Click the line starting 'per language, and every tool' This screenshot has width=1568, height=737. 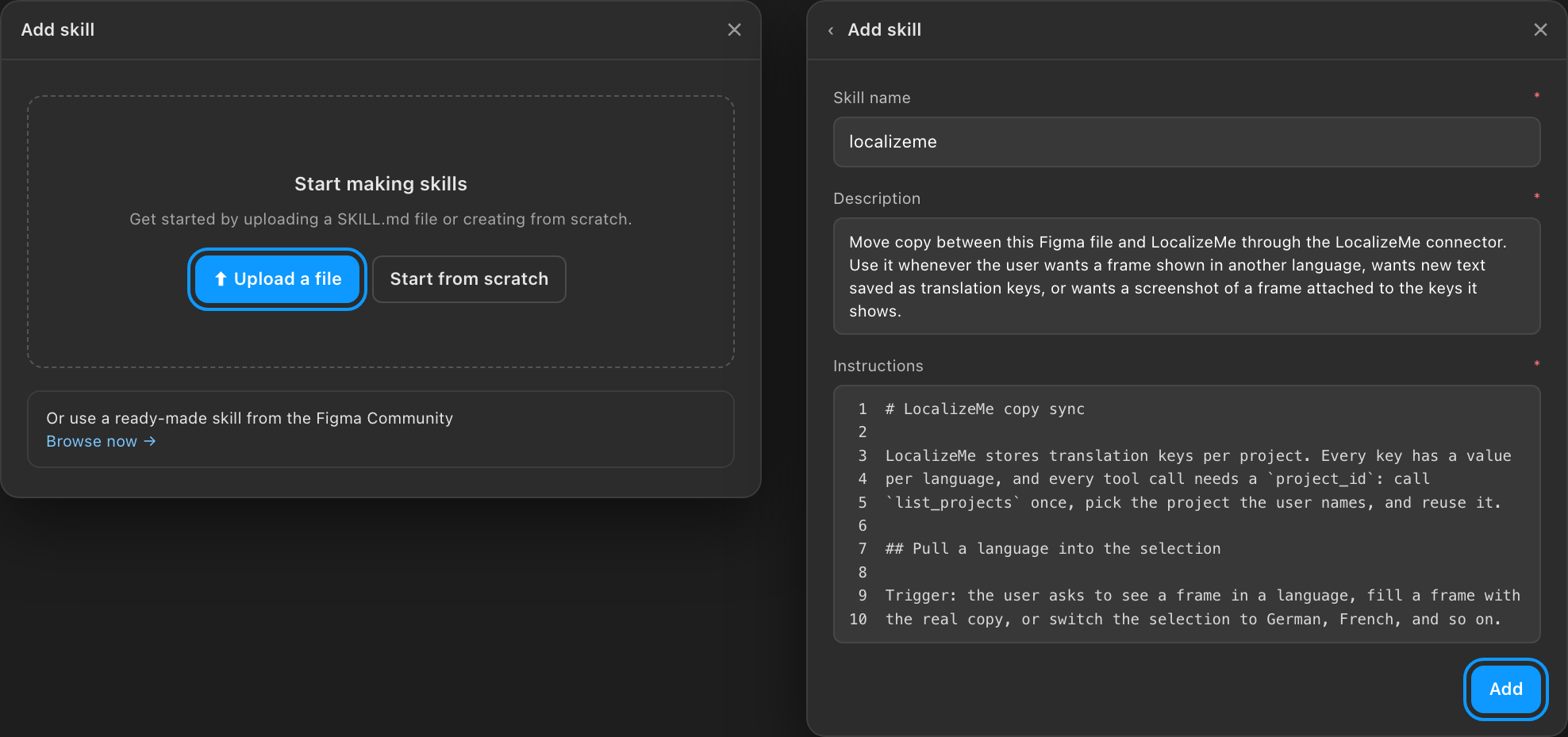click(x=1158, y=479)
